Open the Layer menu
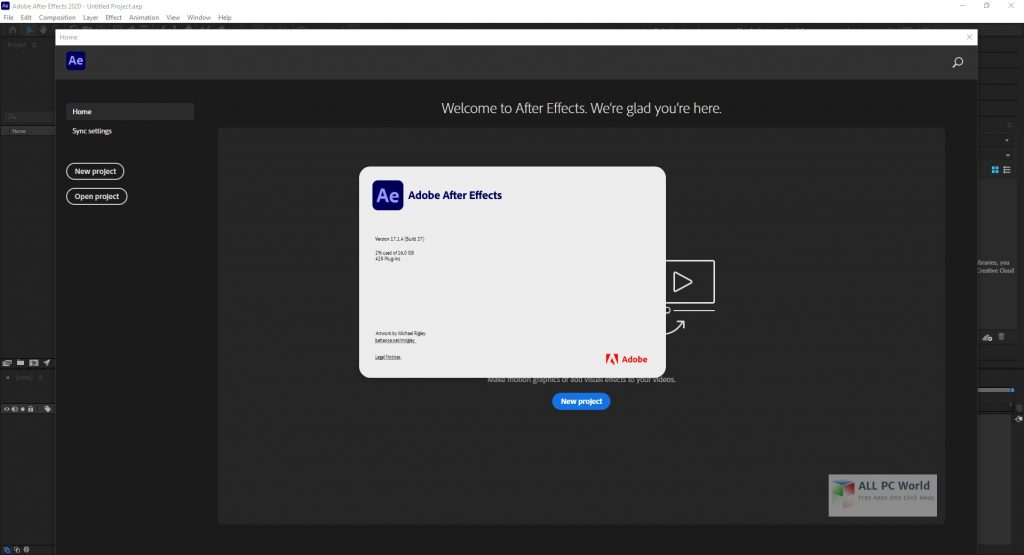The height and width of the screenshot is (555, 1024). [x=91, y=18]
